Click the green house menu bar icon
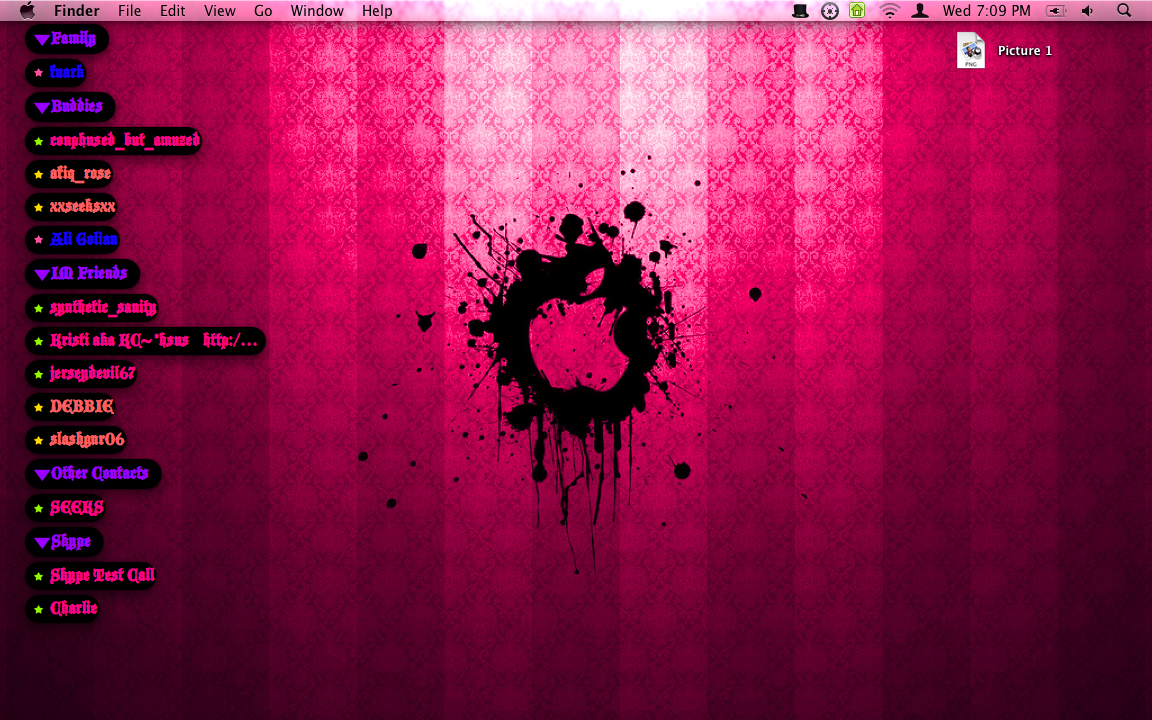 (x=857, y=10)
